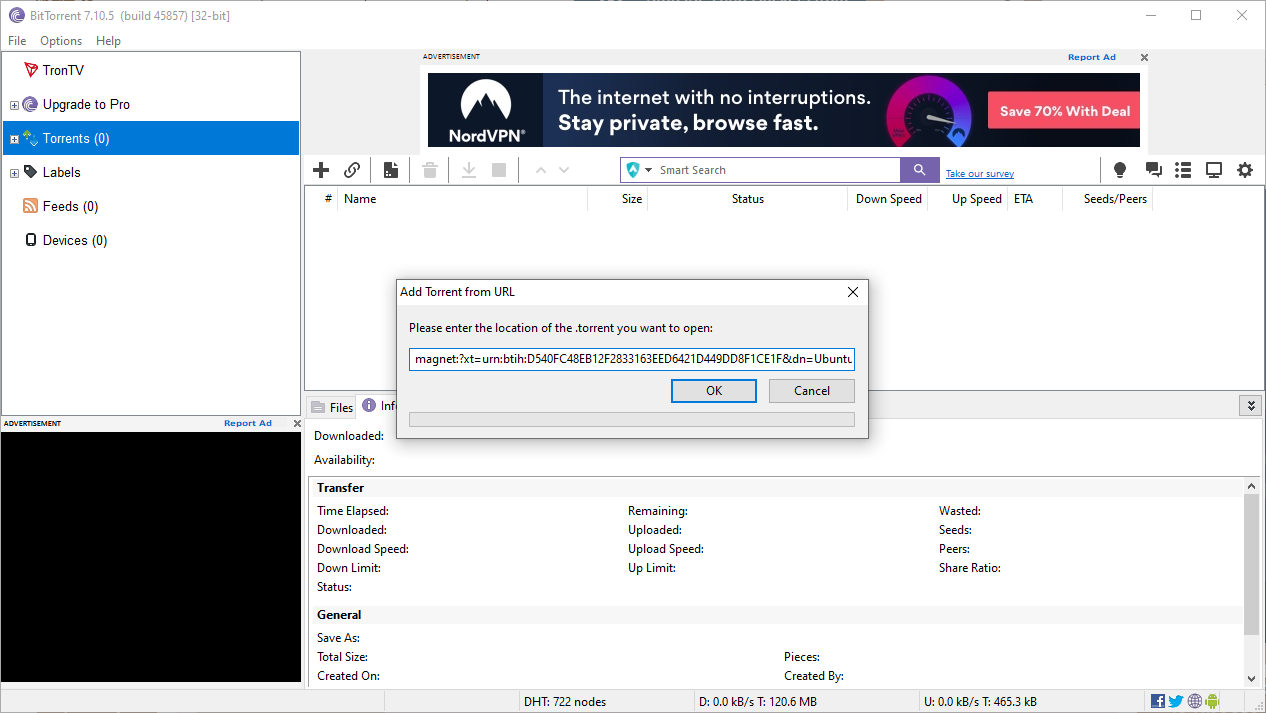This screenshot has width=1266, height=713.
Task: Switch to the Files tab
Action: tap(332, 407)
